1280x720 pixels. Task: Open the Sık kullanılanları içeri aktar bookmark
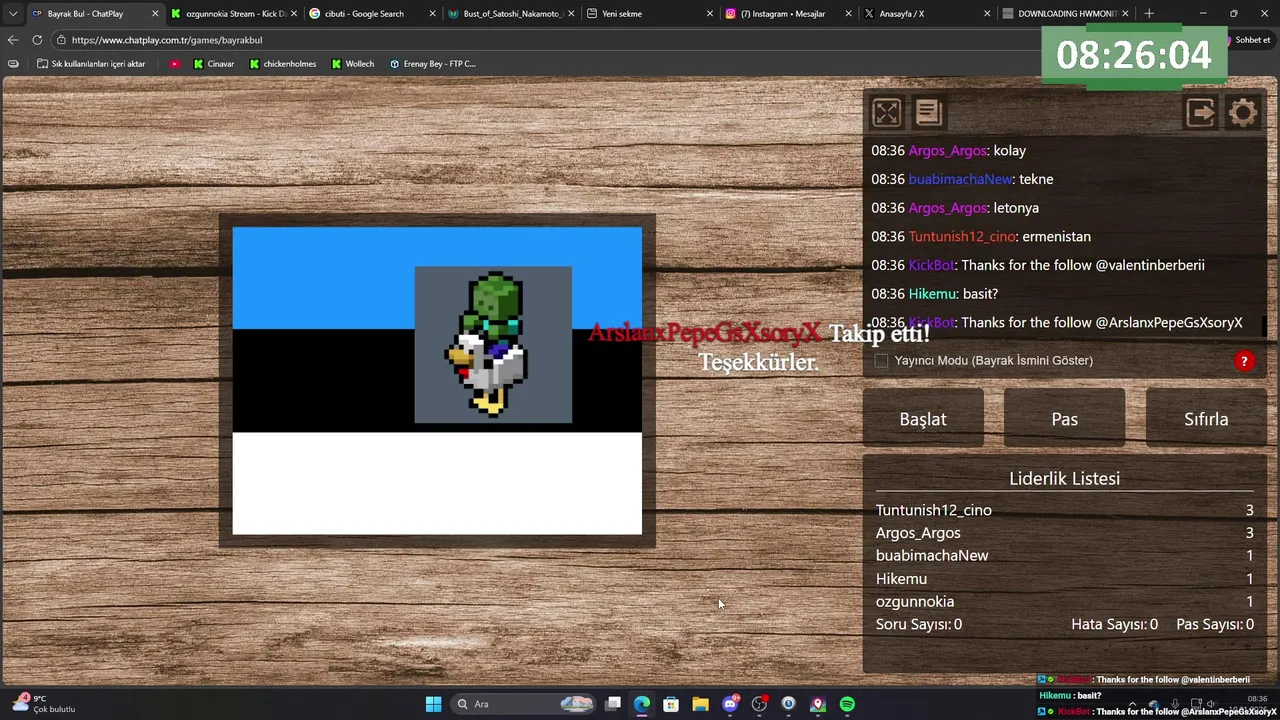coord(91,64)
